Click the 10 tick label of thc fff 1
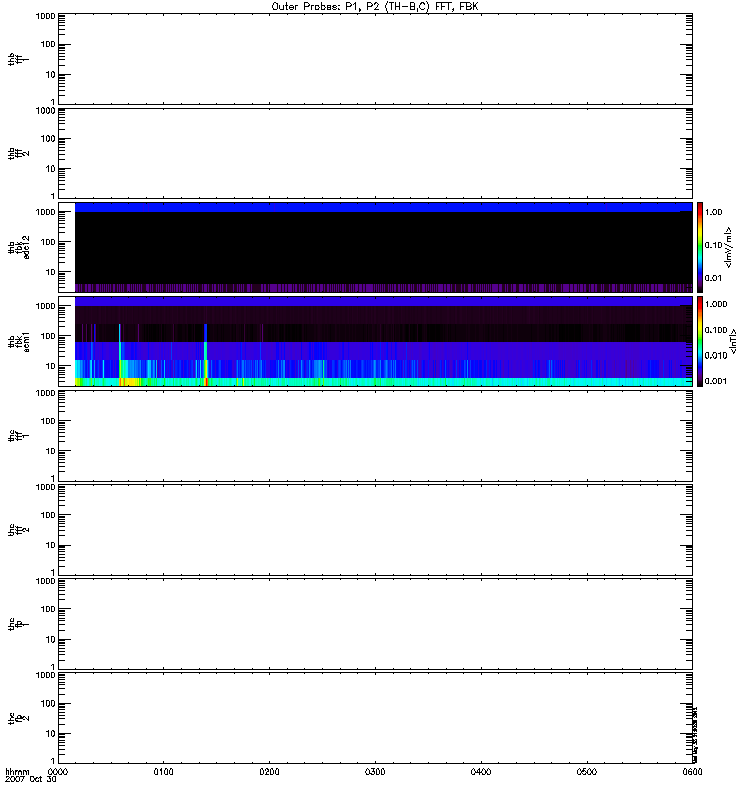Viewport: 750px width, 800px height. click(x=51, y=451)
